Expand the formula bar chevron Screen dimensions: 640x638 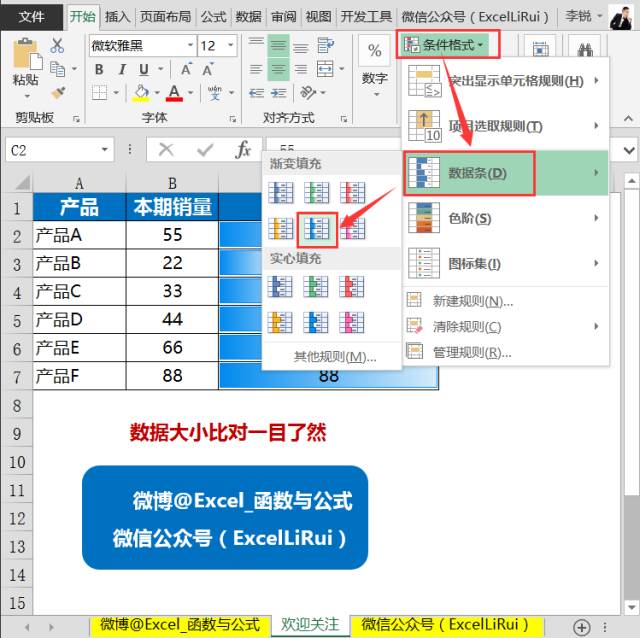629,150
